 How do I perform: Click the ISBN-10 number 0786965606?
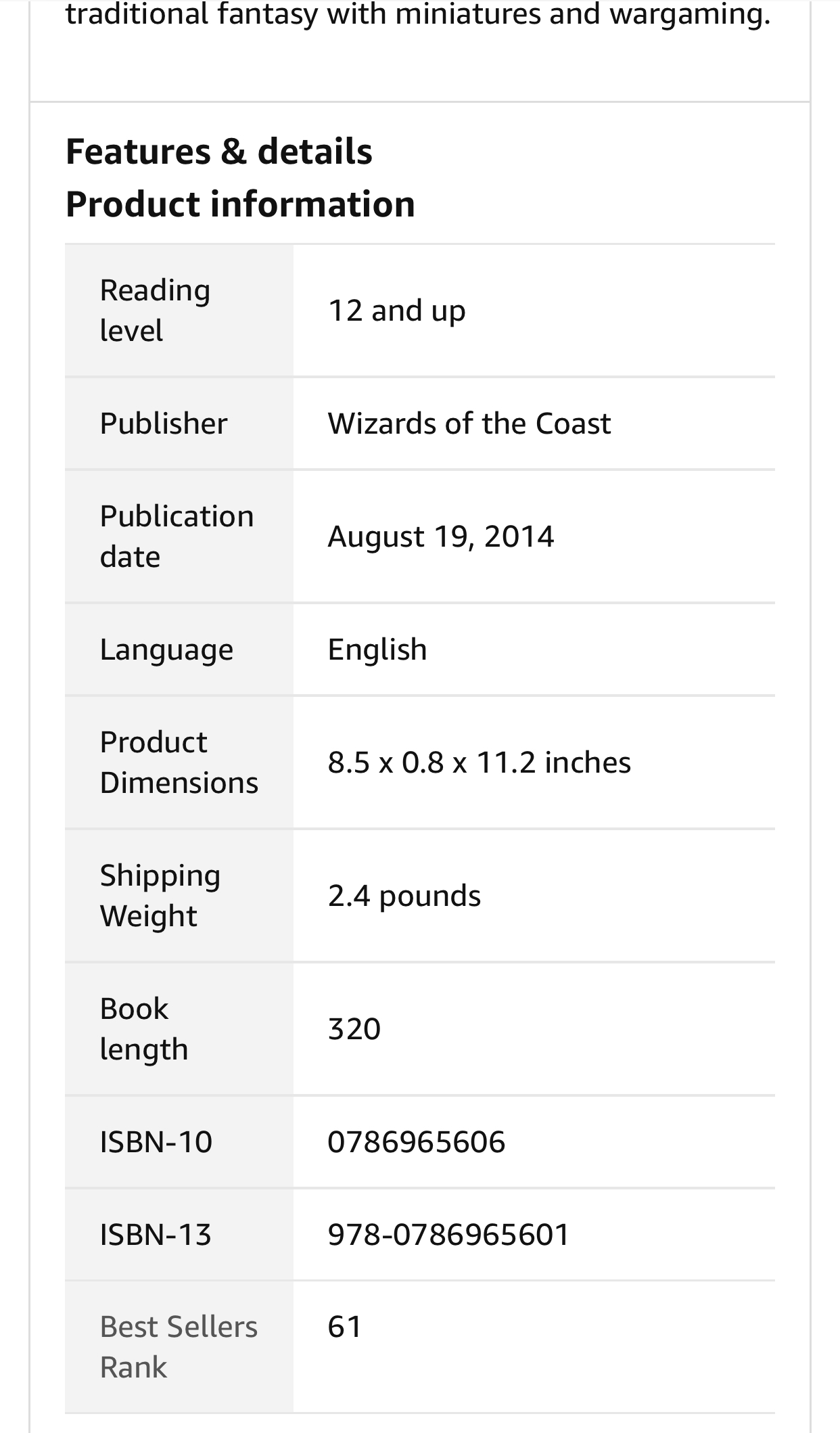(417, 1142)
